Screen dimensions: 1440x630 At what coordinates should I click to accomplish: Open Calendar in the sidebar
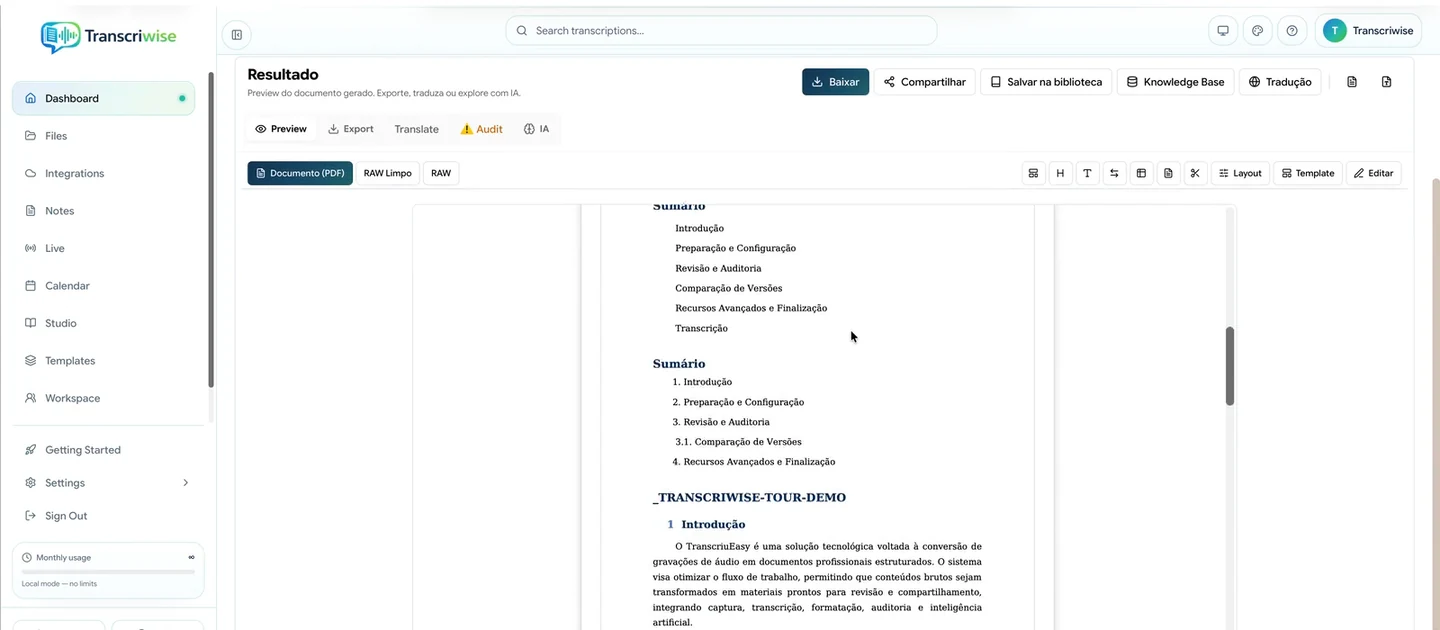tap(103, 286)
